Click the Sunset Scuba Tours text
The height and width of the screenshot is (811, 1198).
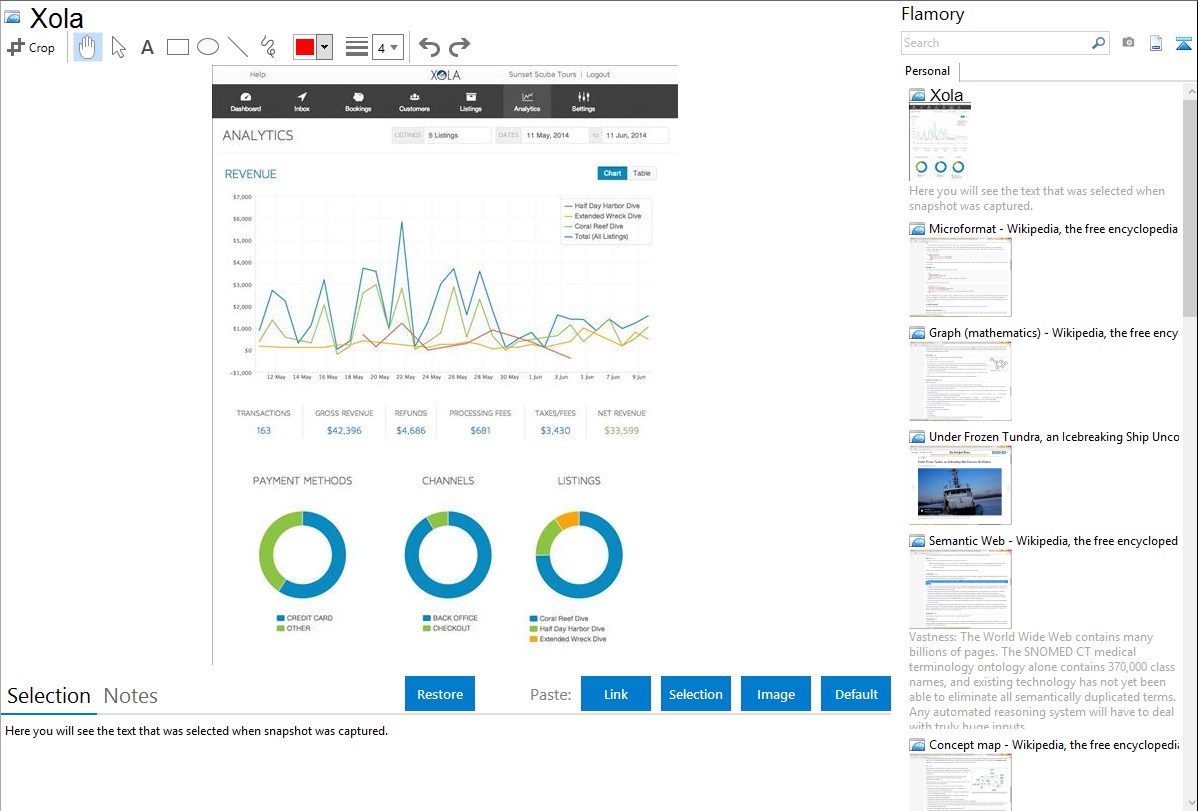coord(542,74)
